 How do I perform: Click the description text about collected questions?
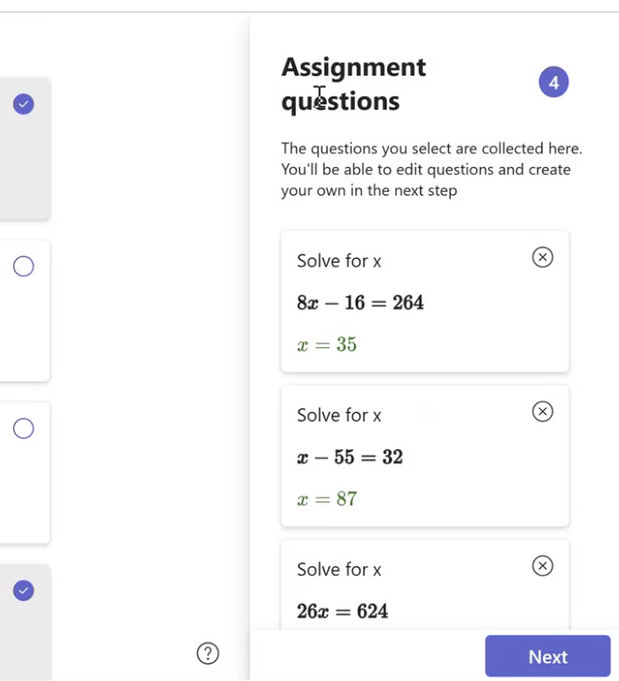(432, 169)
